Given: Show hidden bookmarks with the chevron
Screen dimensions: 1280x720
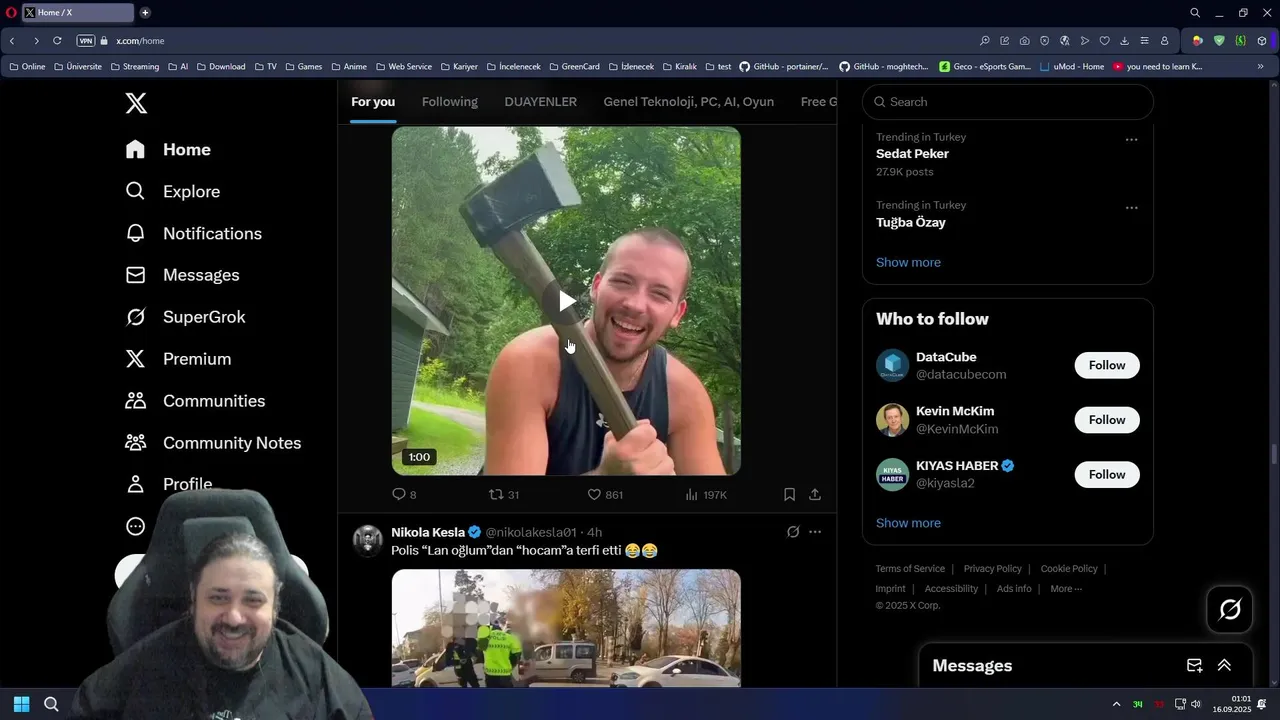Looking at the screenshot, I should pyautogui.click(x=1260, y=67).
